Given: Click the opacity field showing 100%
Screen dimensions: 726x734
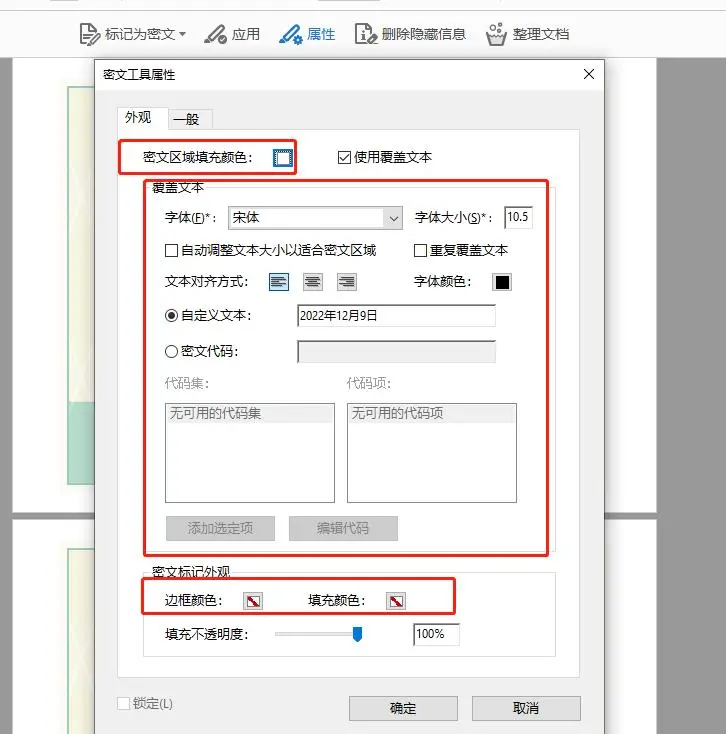Looking at the screenshot, I should 436,634.
